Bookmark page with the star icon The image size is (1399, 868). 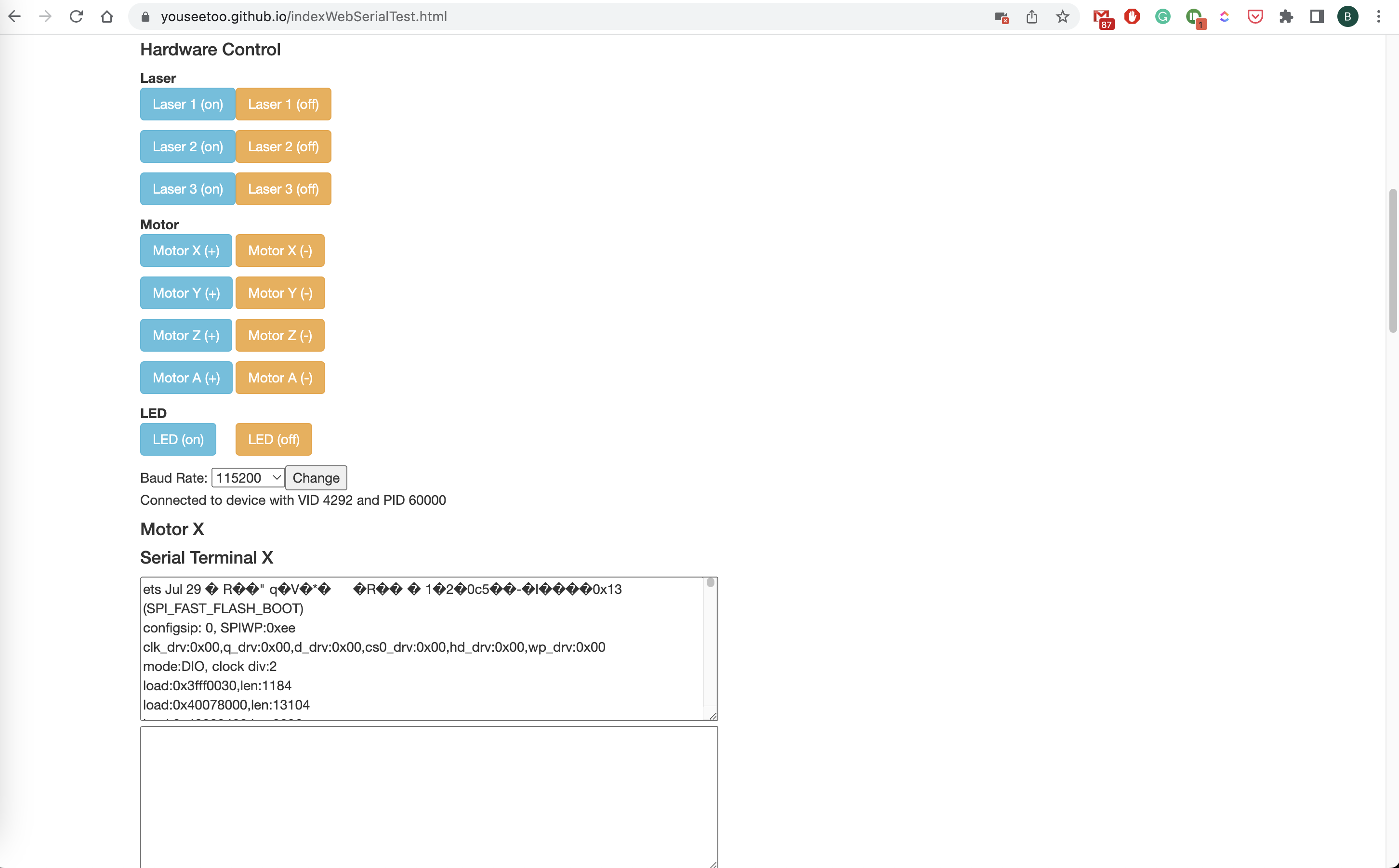click(x=1062, y=17)
